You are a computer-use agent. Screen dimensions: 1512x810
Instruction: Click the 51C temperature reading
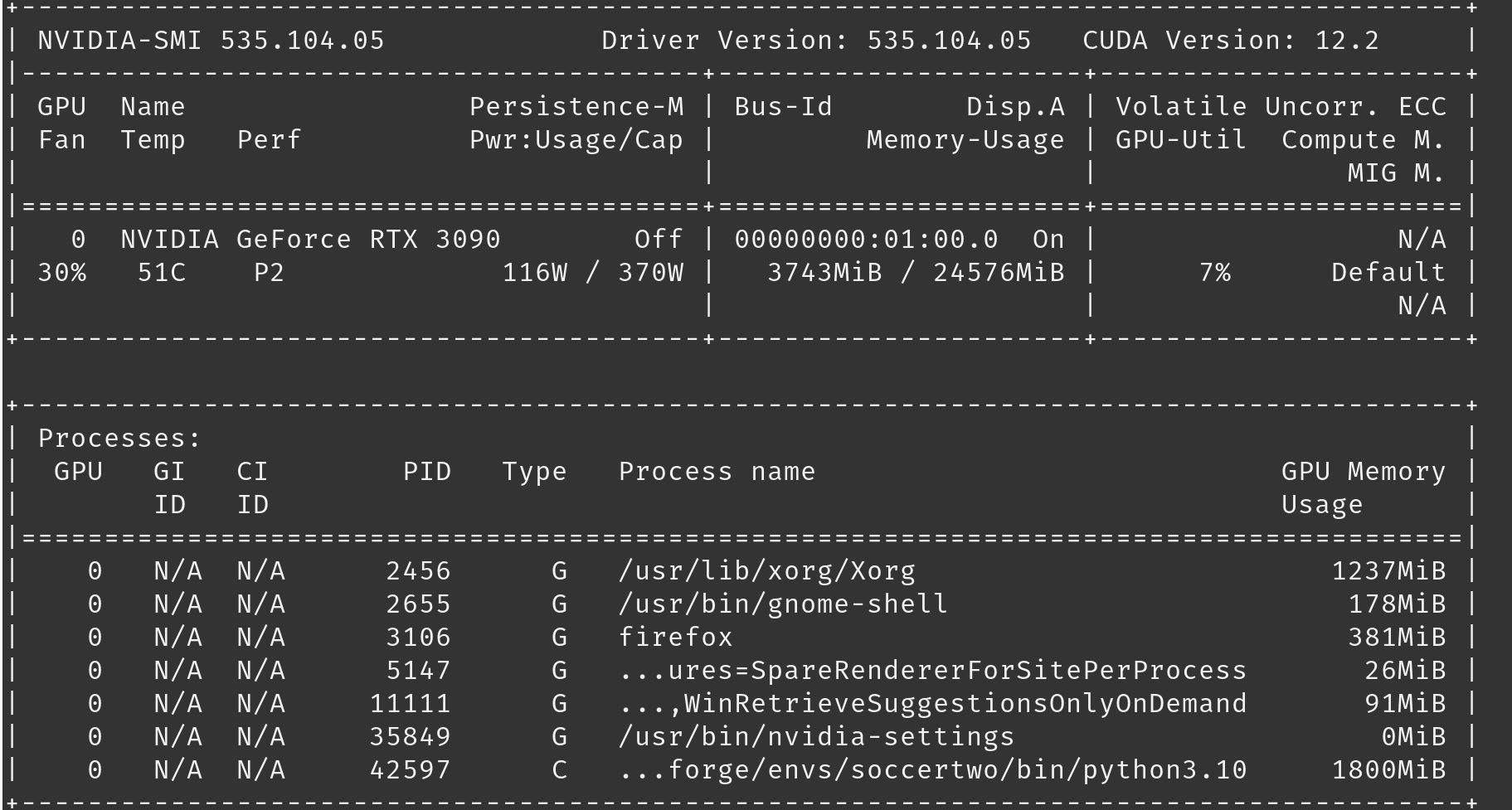(162, 273)
